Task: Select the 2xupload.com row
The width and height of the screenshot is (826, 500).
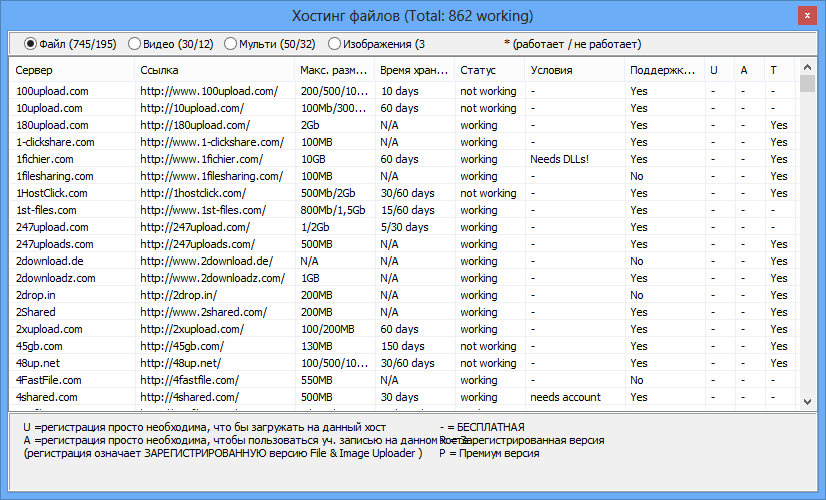Action: [x=404, y=329]
